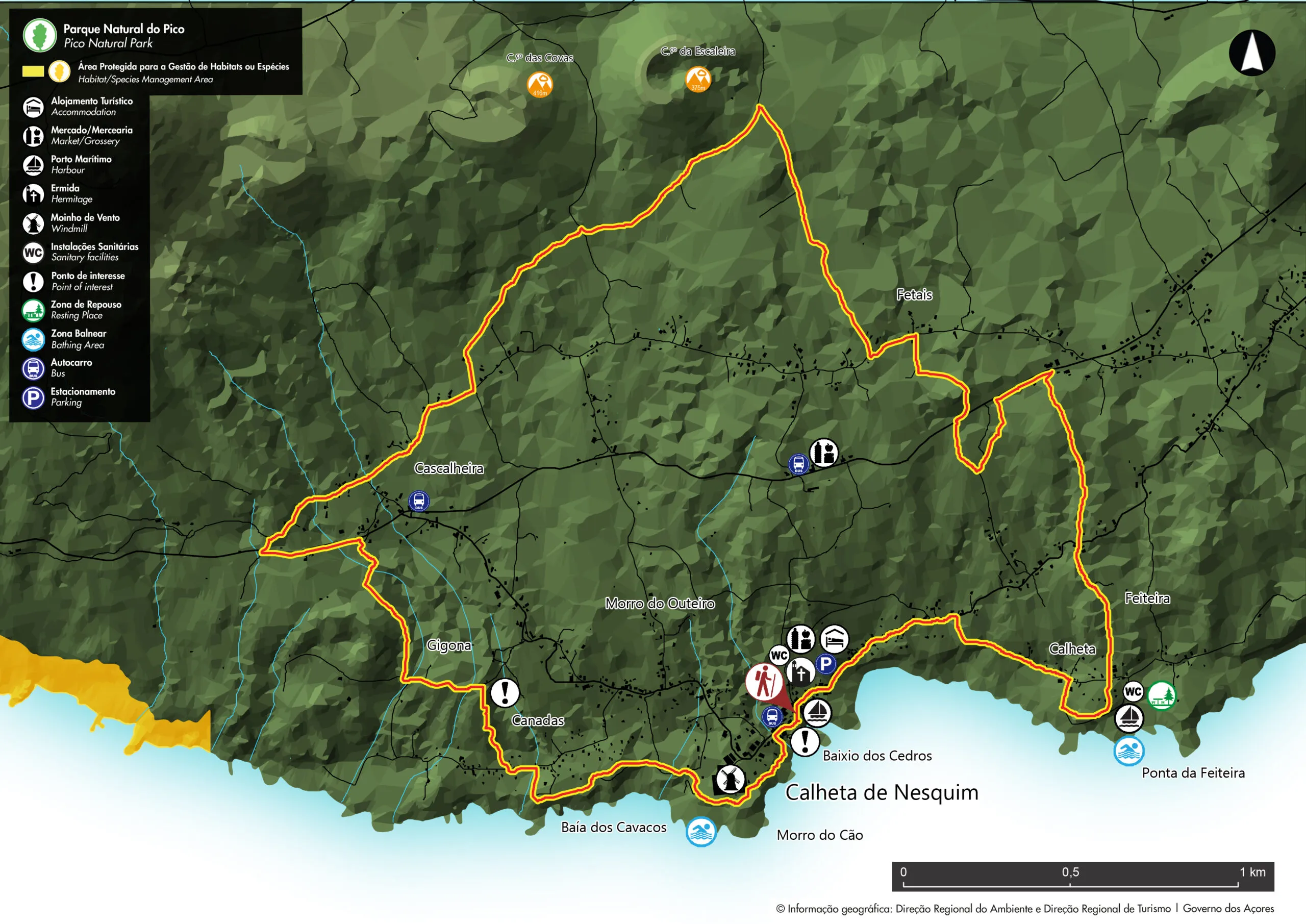Select the 416m peak marker at C. das Covas

click(539, 84)
